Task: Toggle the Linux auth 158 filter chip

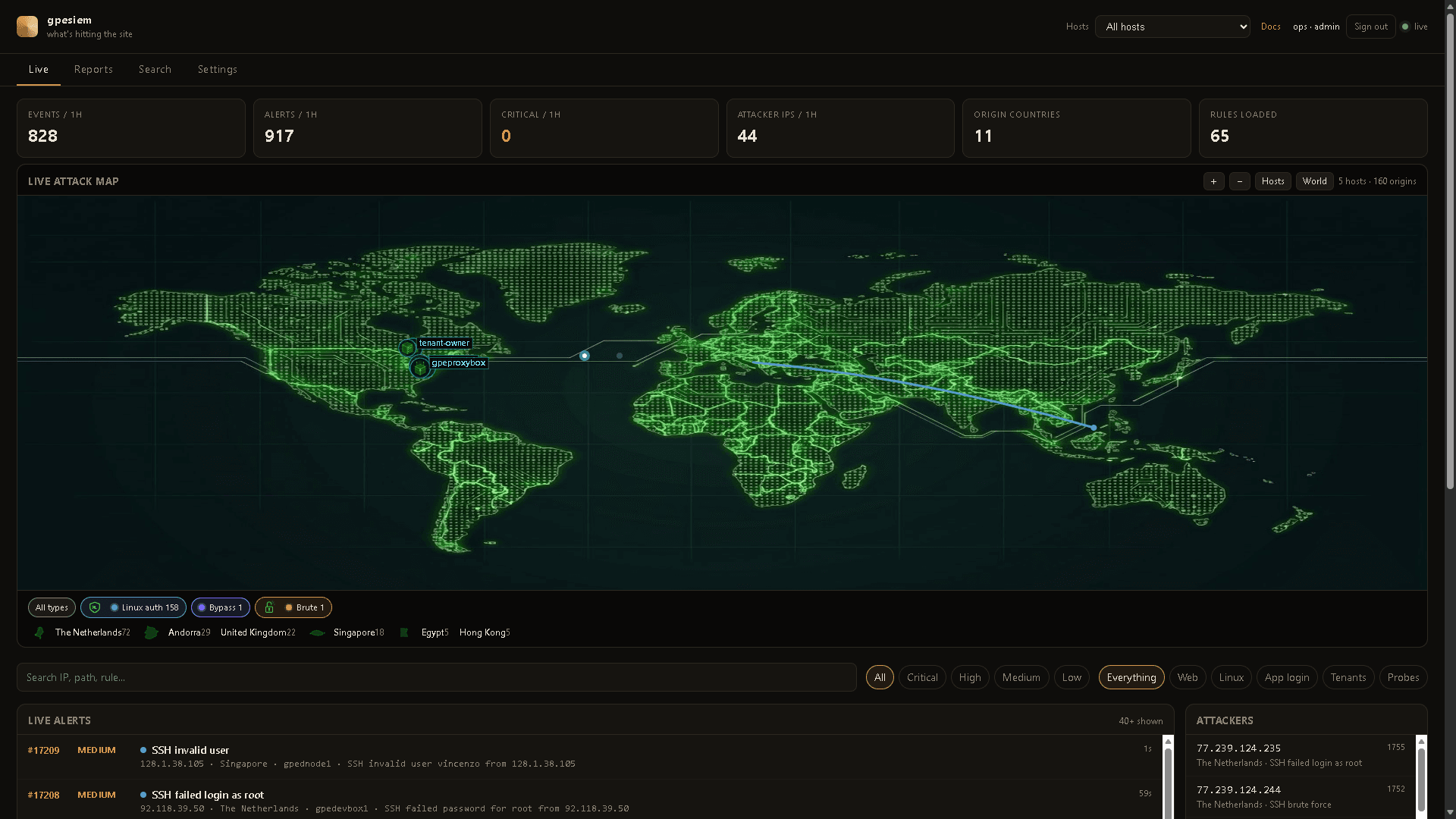Action: coord(133,607)
